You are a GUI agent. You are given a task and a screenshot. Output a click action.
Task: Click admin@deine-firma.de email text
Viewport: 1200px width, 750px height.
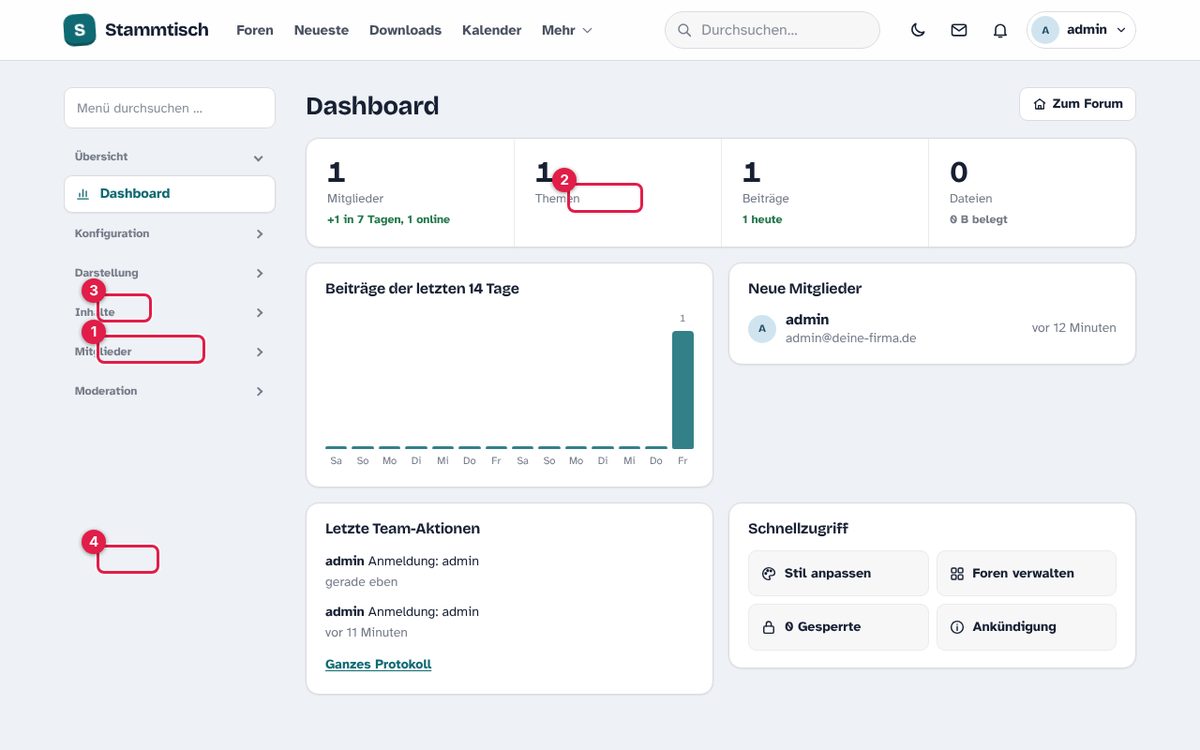(851, 338)
